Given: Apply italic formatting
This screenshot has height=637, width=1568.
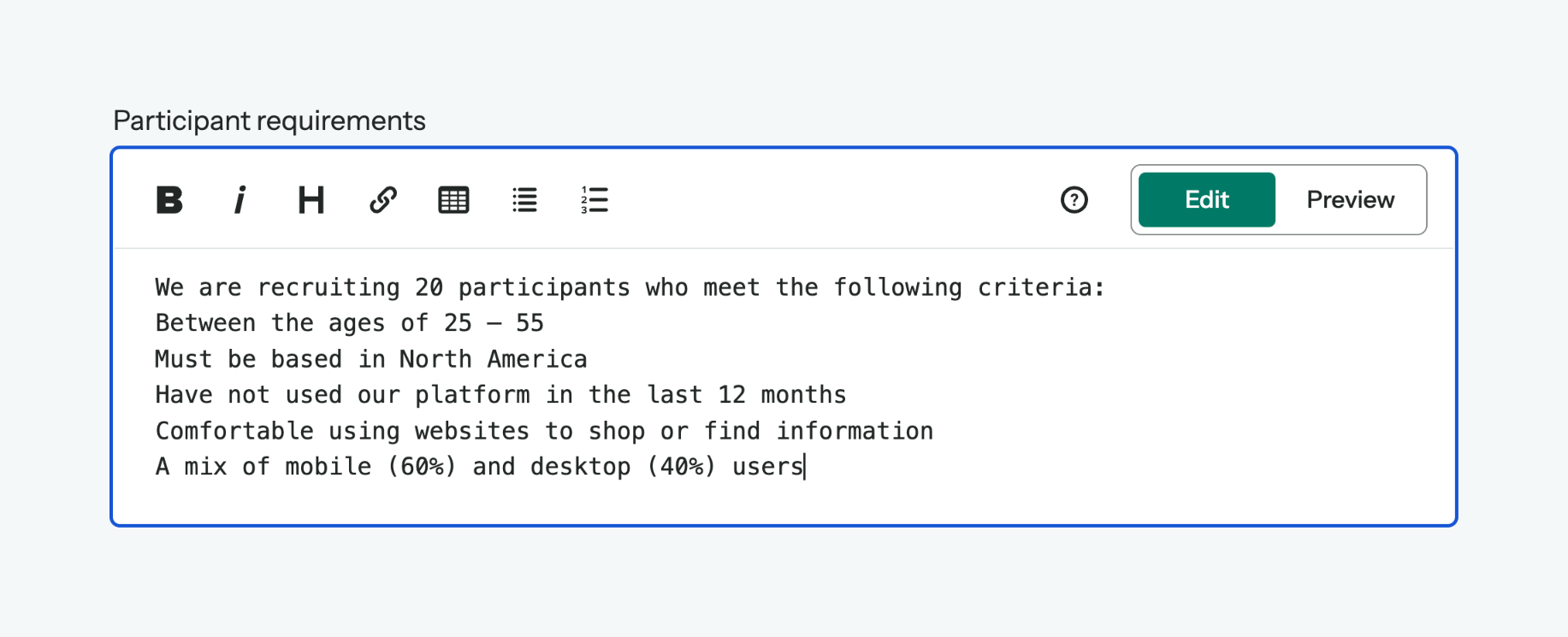Looking at the screenshot, I should coord(240,200).
